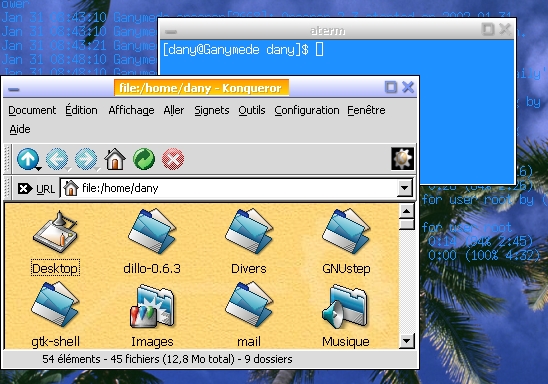Click the file view scrollbar thumb
This screenshot has height=384, width=548.
pos(406,224)
